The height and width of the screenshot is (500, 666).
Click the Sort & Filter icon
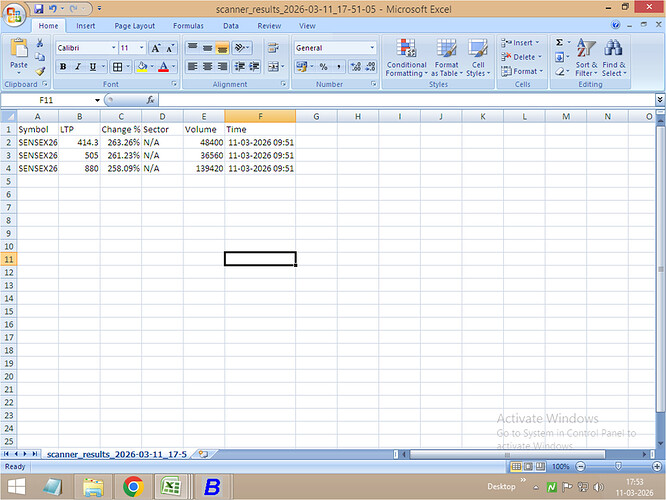coord(586,56)
